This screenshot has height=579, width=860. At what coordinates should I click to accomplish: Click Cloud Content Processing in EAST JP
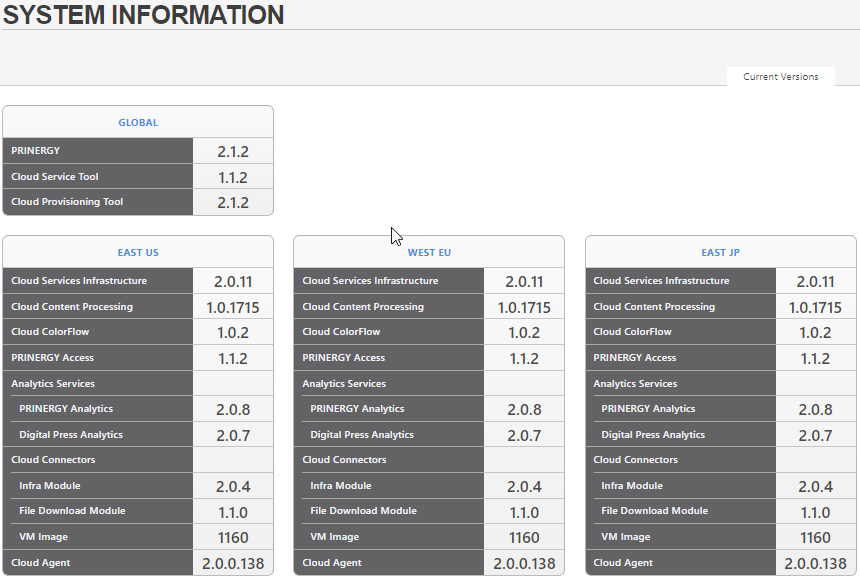[x=654, y=306]
